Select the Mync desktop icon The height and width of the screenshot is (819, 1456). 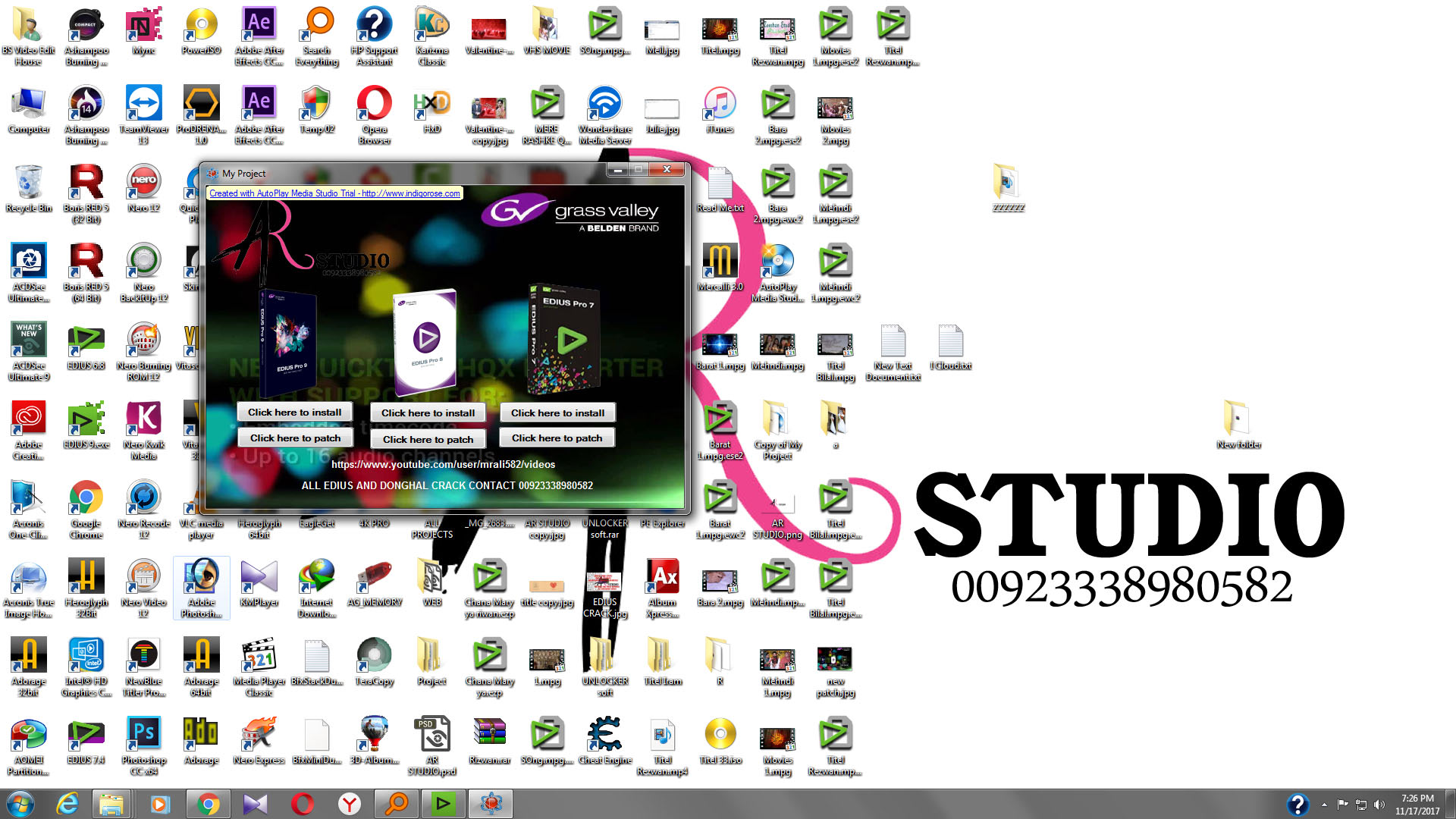[x=143, y=33]
